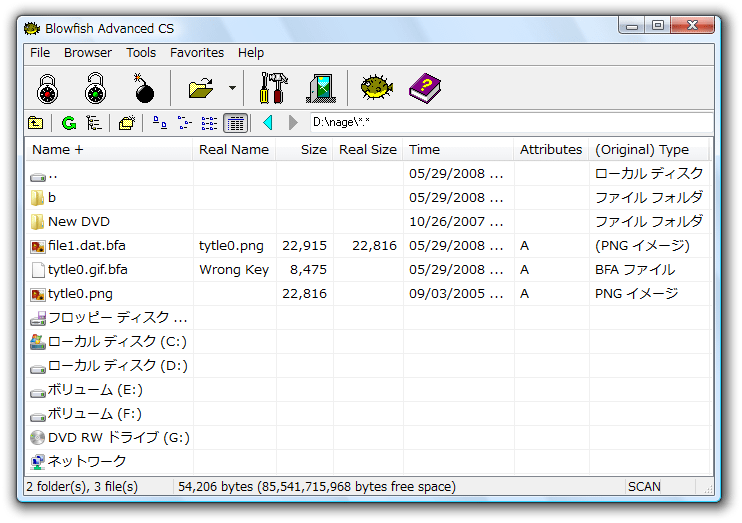The image size is (742, 523).
Task: Go up one folder level icon
Action: coord(35,123)
